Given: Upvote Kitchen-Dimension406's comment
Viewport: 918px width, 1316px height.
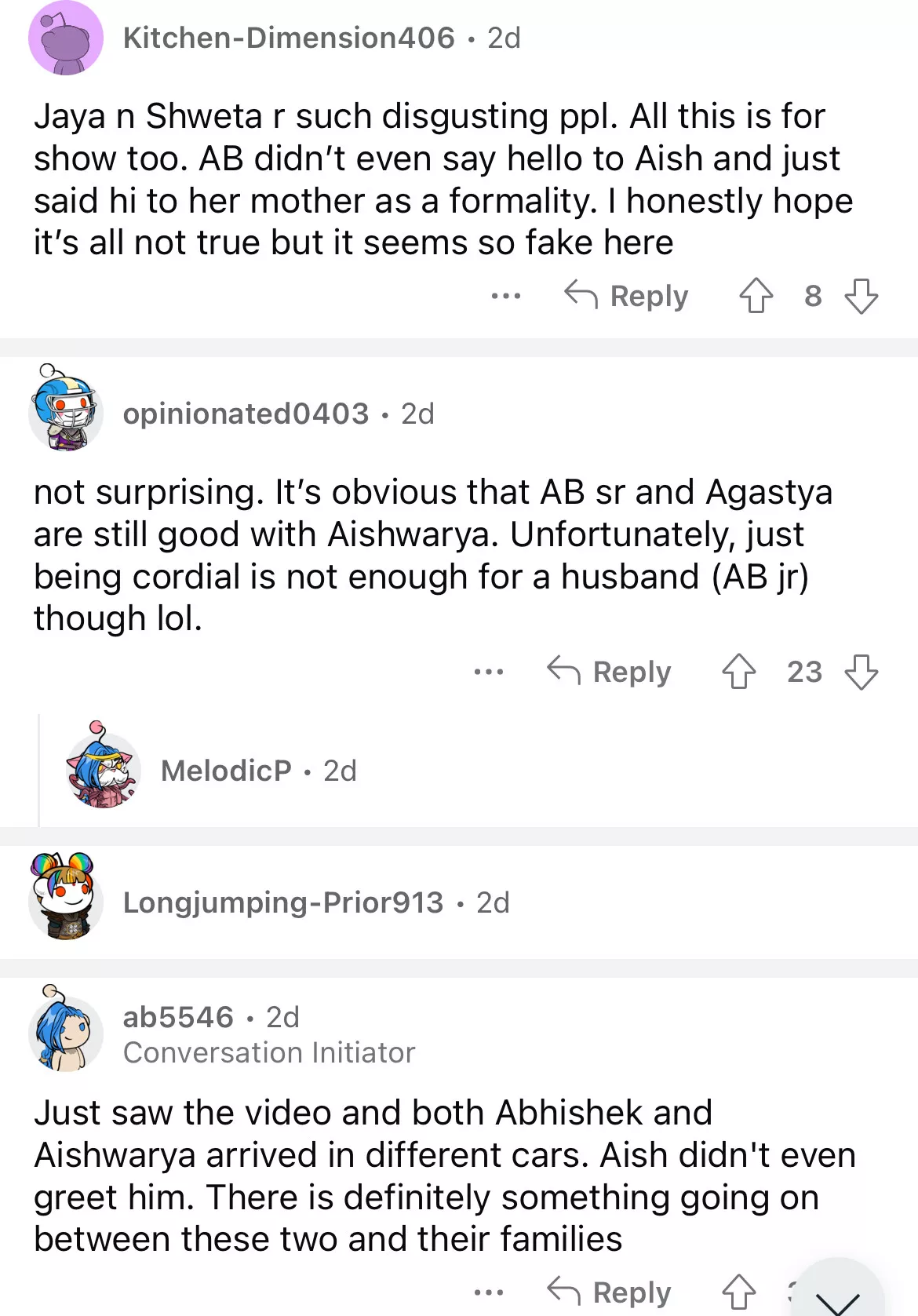Looking at the screenshot, I should [756, 296].
